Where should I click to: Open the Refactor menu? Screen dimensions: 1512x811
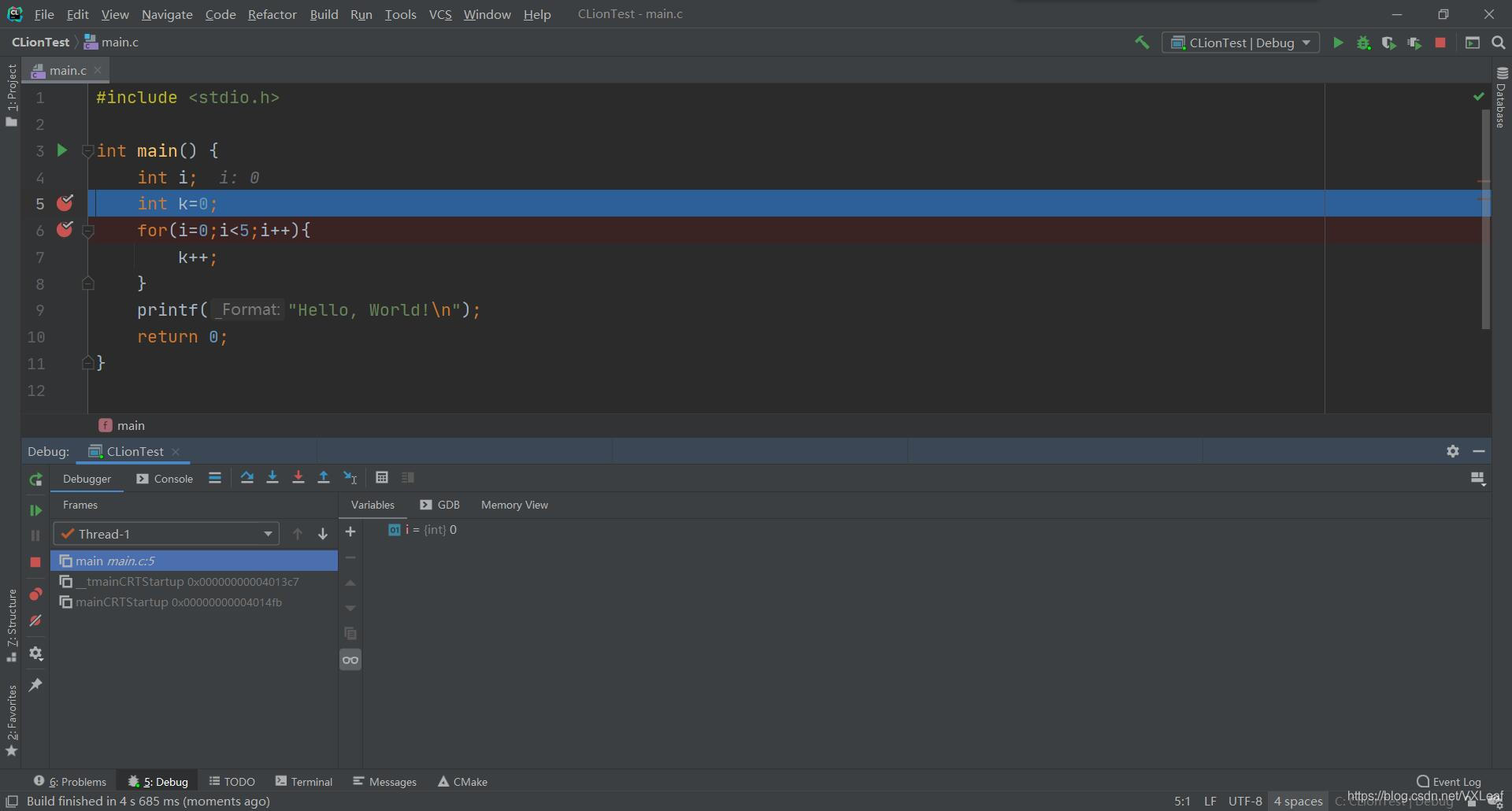[x=272, y=14]
